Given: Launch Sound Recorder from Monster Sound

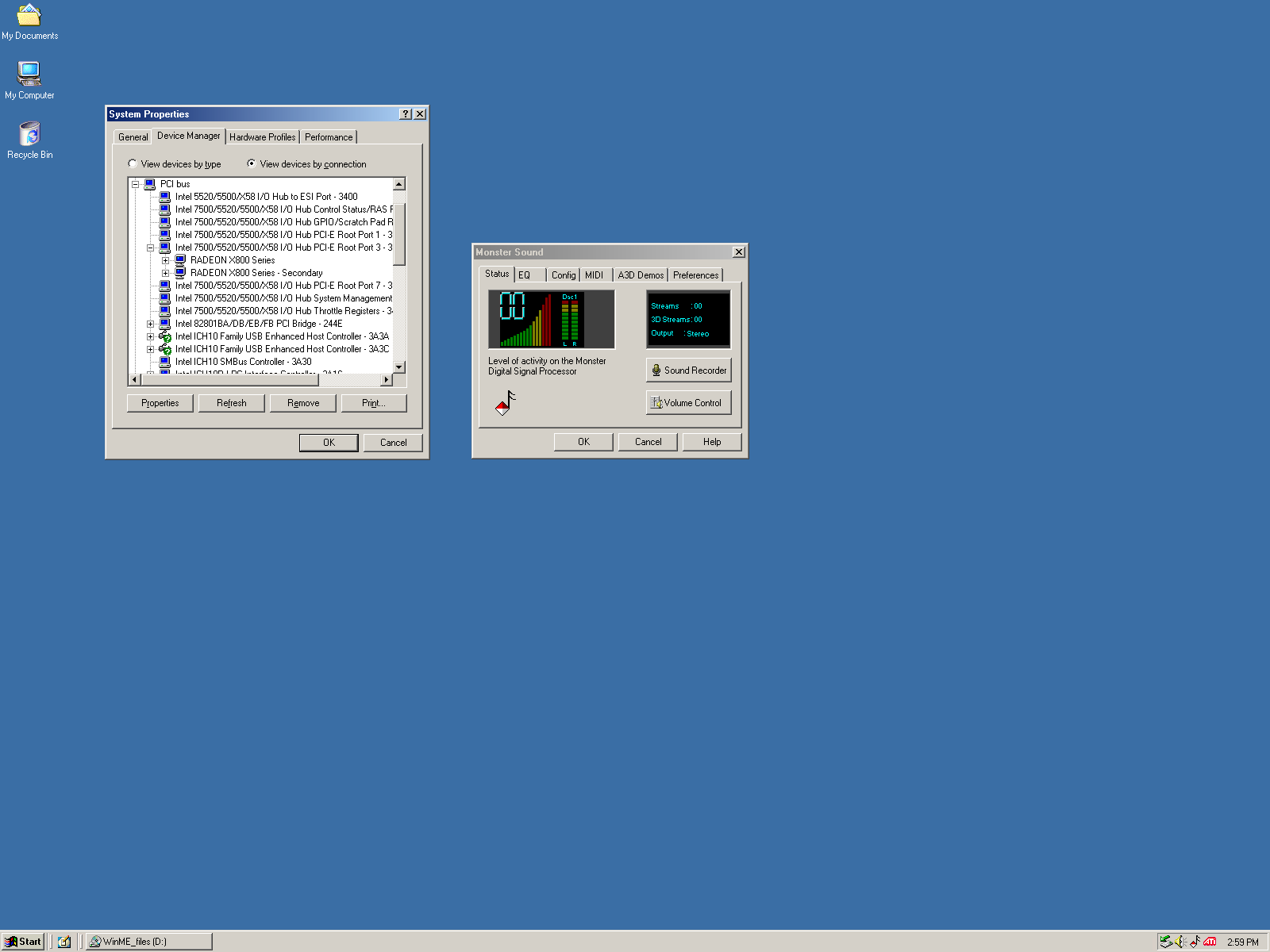Looking at the screenshot, I should pyautogui.click(x=688, y=370).
